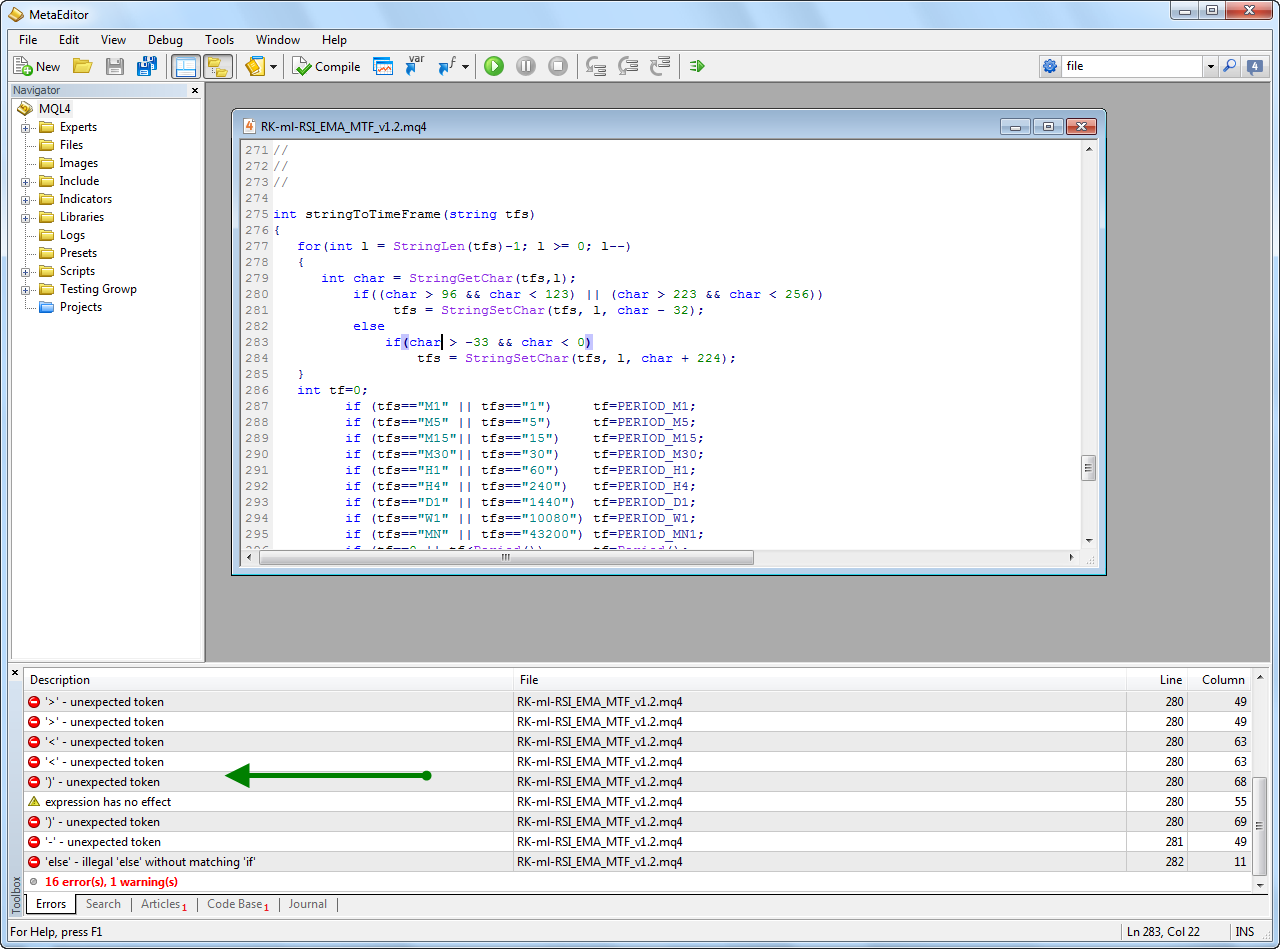Switch to the Search tab in Toolbox
The image size is (1280, 949).
103,904
